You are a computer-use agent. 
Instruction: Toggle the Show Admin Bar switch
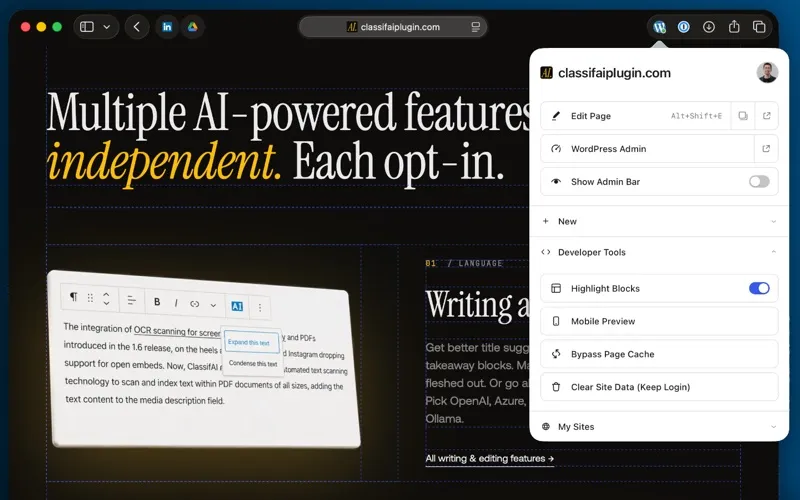pos(759,182)
